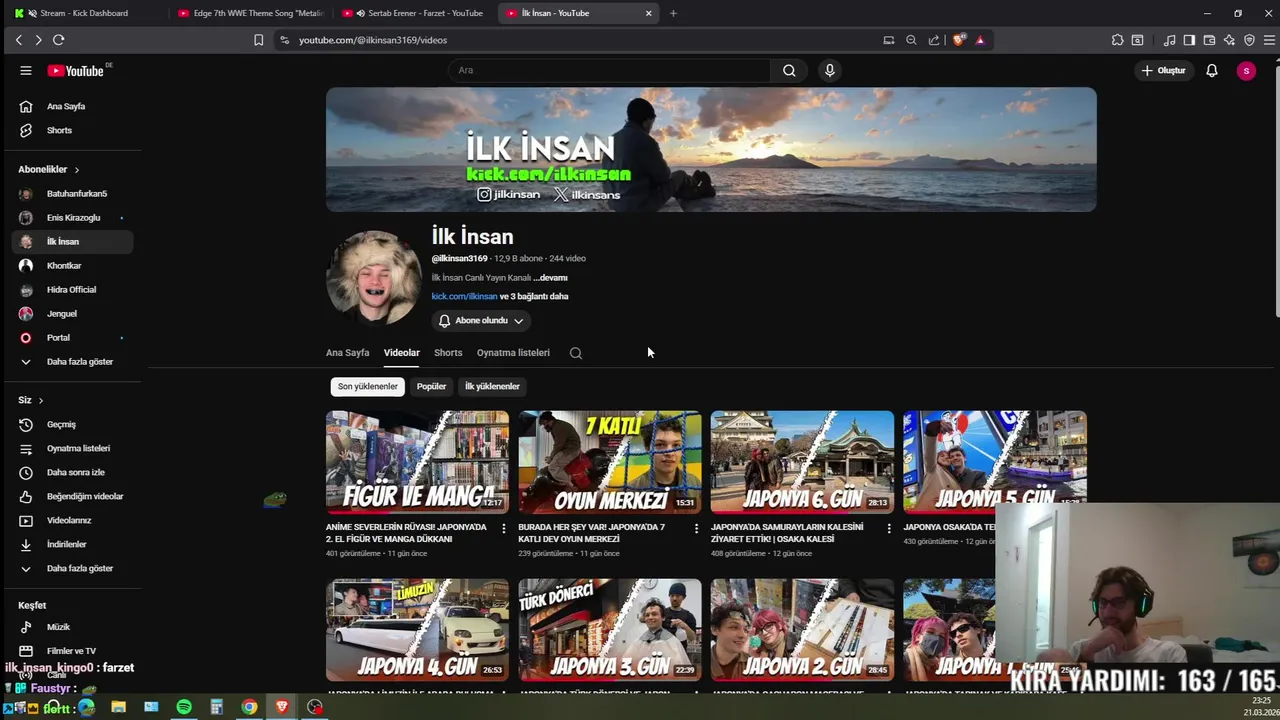This screenshot has width=1280, height=720.
Task: Search within the channel using magnifier icon
Action: (x=576, y=353)
